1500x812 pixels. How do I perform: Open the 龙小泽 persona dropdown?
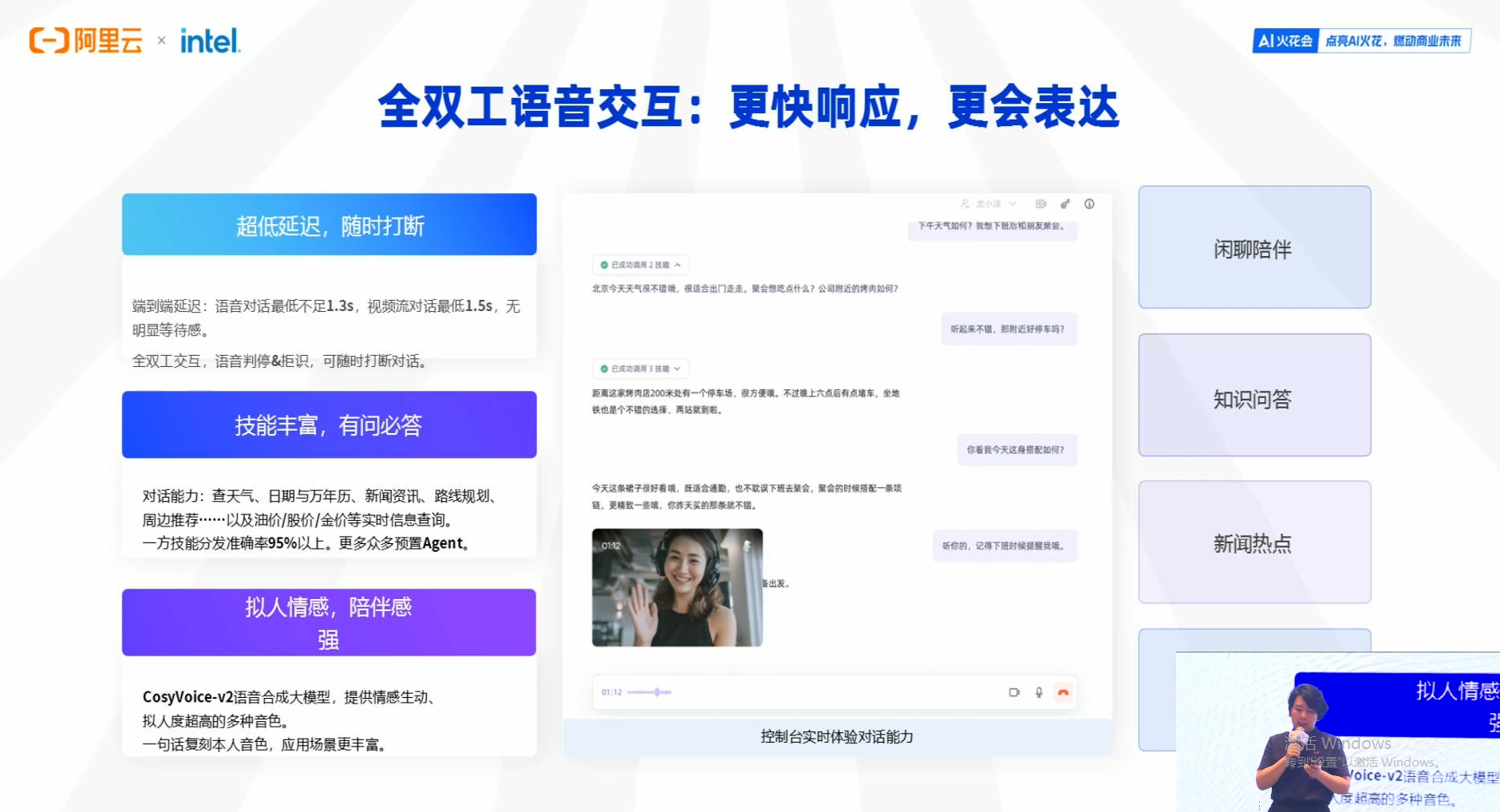pyautogui.click(x=1012, y=204)
